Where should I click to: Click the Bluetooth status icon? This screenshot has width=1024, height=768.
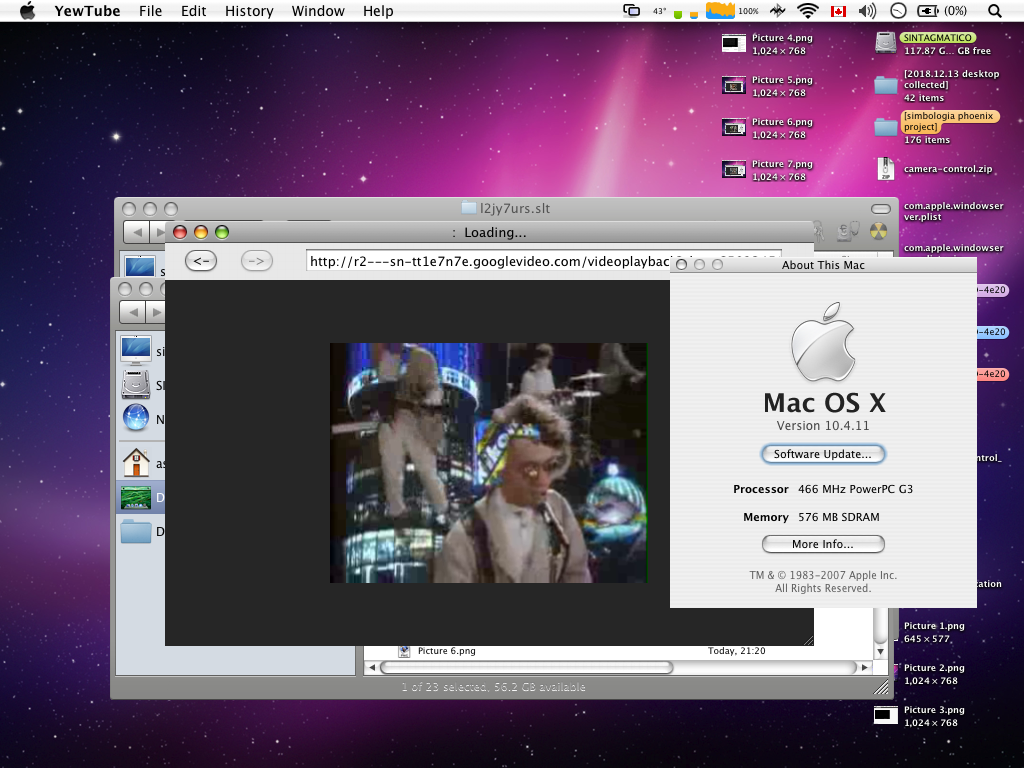777,10
